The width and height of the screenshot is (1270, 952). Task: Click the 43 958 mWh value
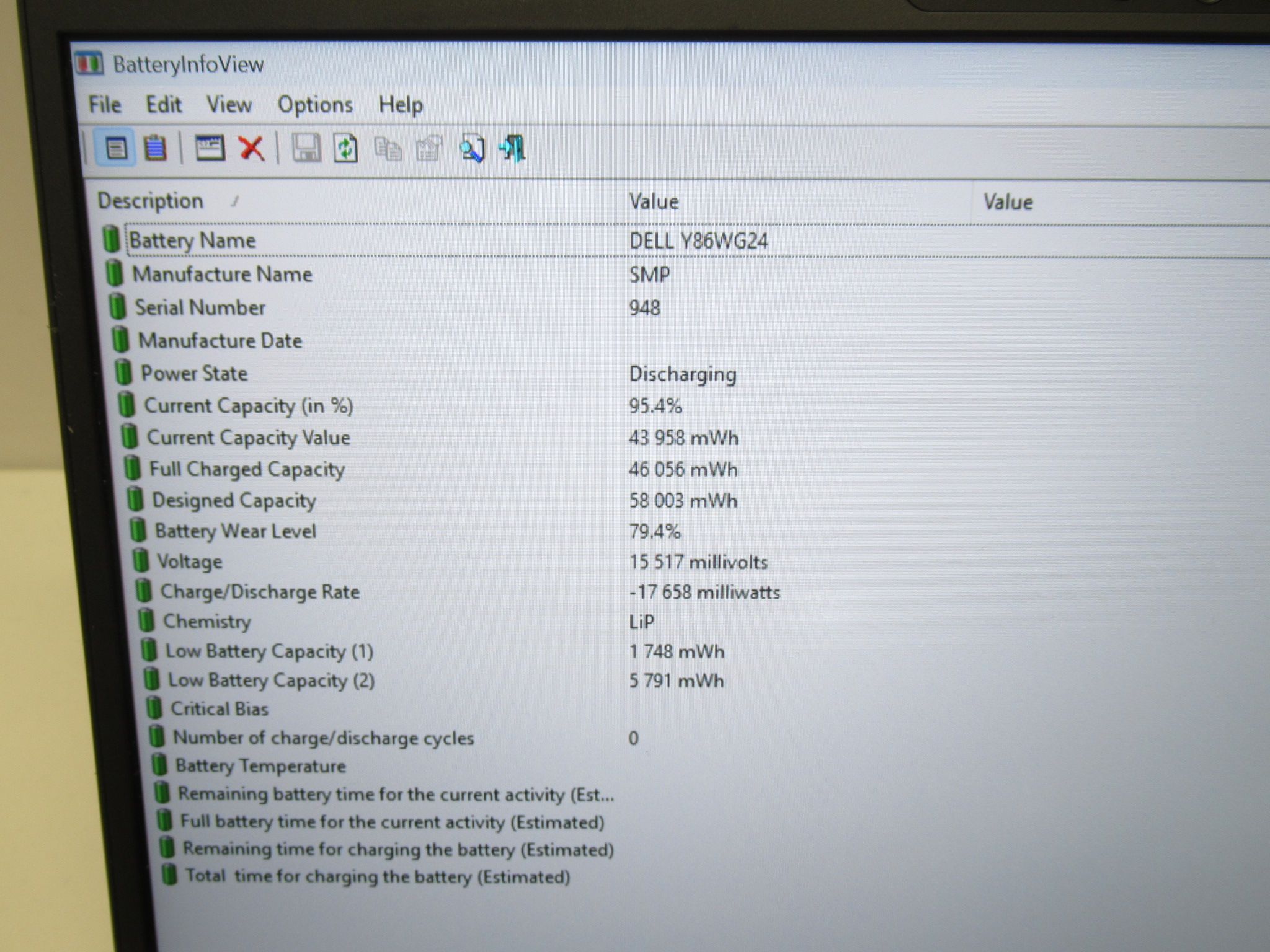click(x=683, y=438)
